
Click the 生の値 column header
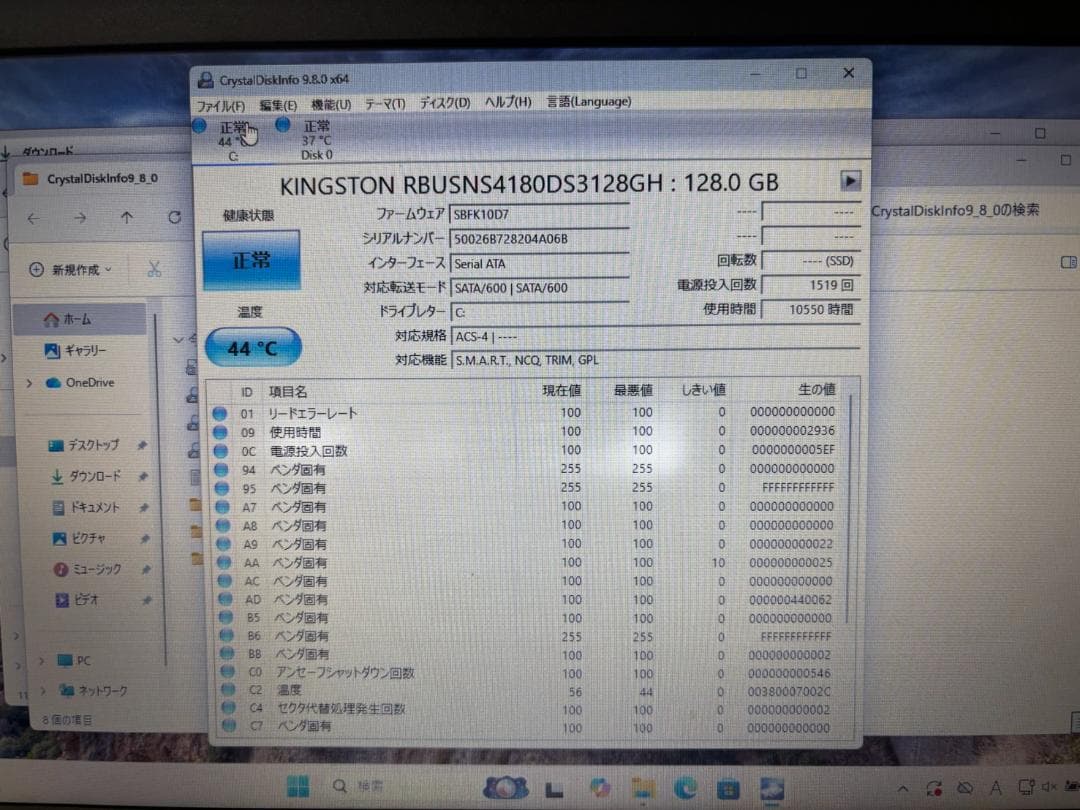(x=817, y=389)
